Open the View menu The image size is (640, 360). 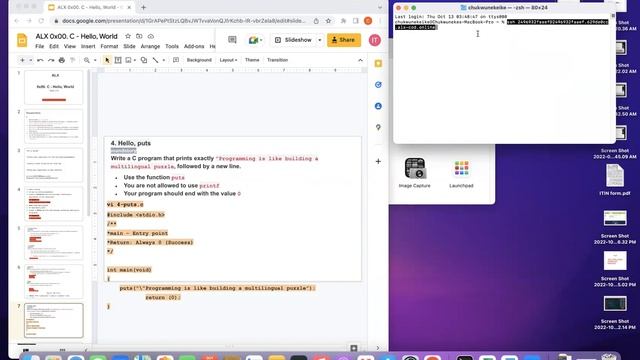point(70,47)
